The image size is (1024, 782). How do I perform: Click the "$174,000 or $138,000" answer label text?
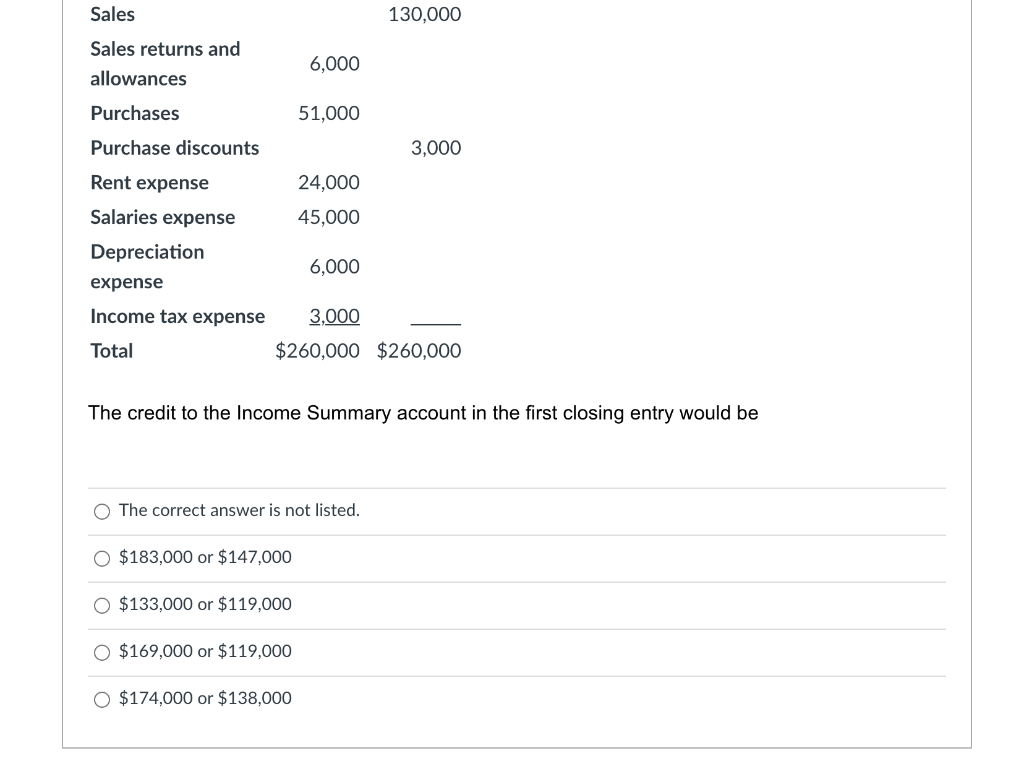(x=205, y=698)
